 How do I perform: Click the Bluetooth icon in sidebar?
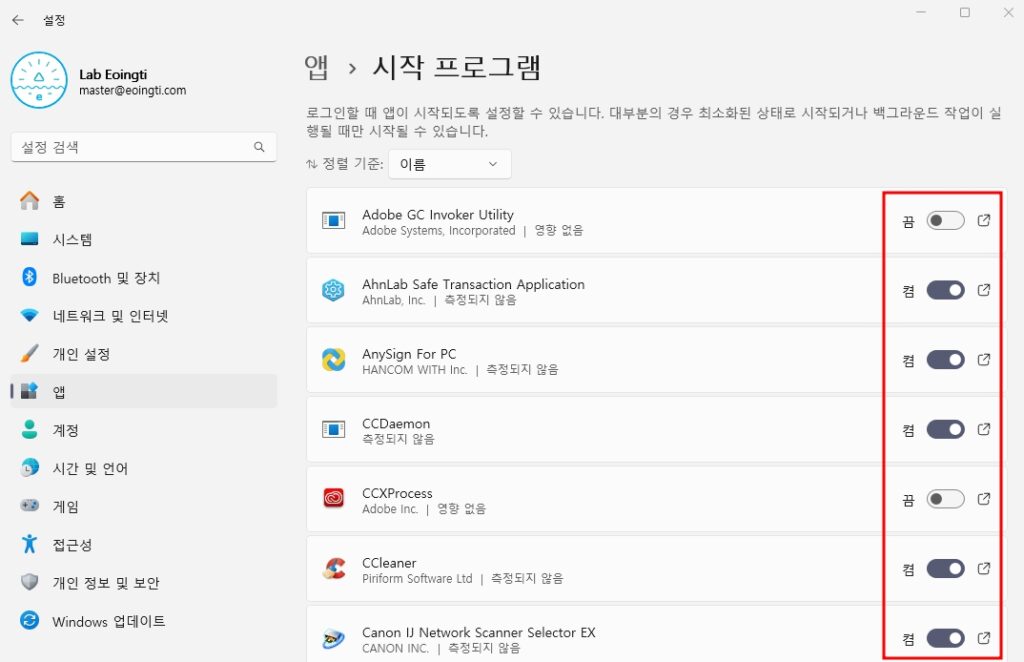29,277
